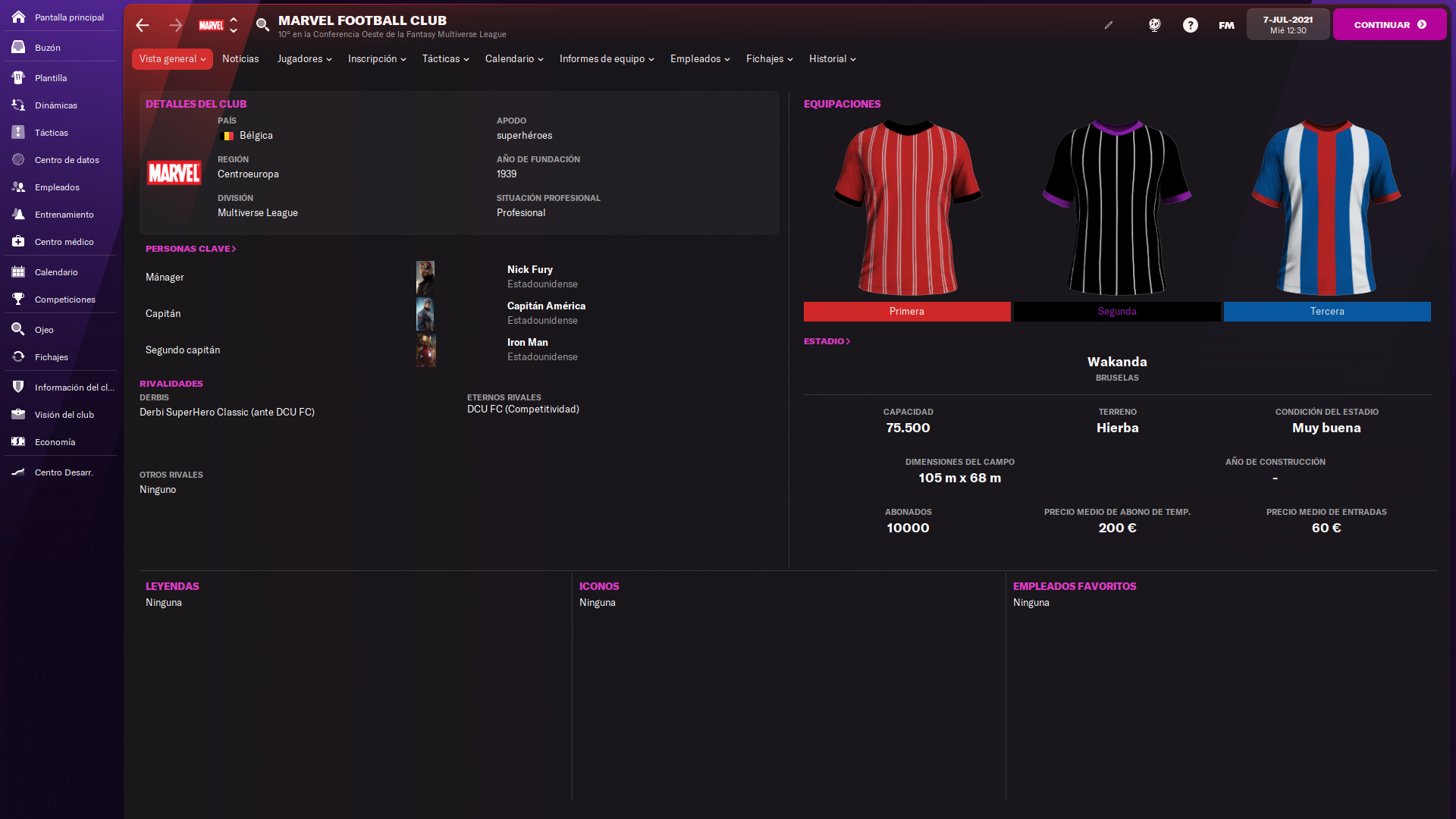1456x819 pixels.
Task: Click Nick Fury portrait thumbnail
Action: pos(425,278)
